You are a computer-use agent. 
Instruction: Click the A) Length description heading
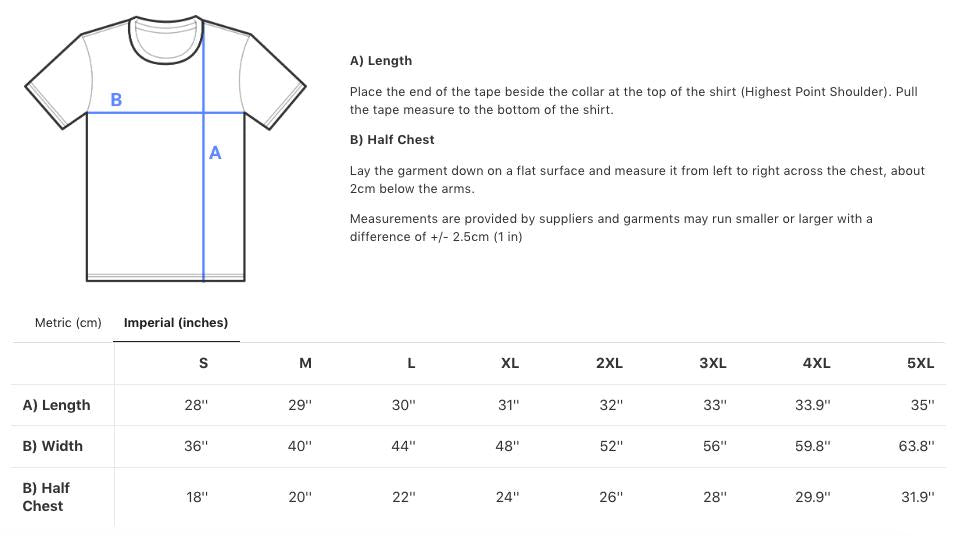pyautogui.click(x=381, y=61)
